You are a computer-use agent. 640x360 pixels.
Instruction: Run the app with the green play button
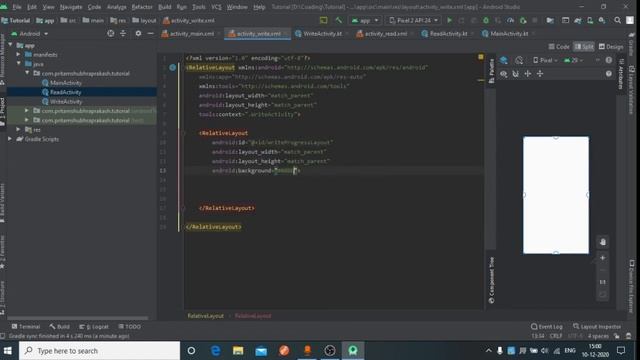(449, 20)
